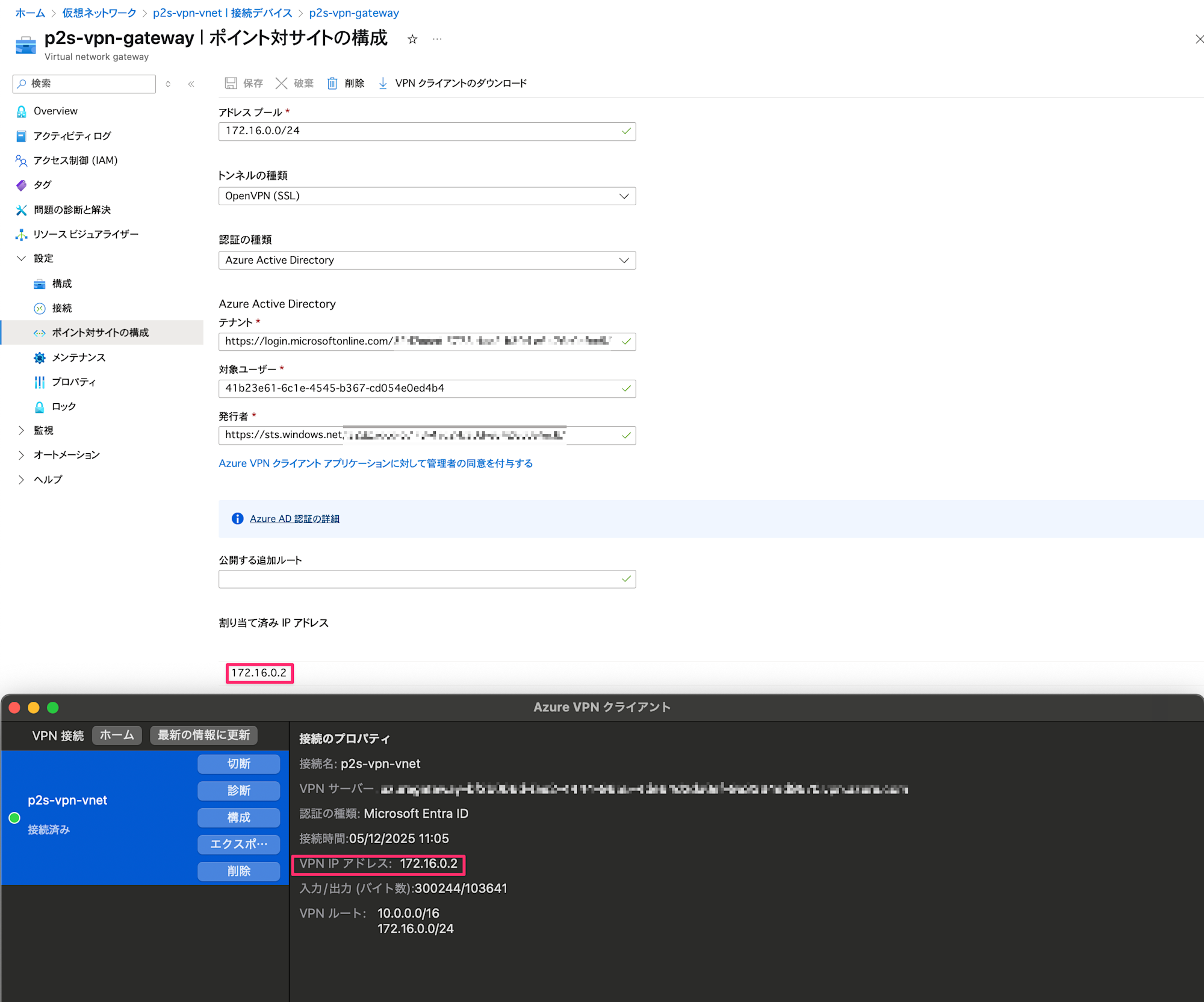Expand the オートメーション section

[21, 456]
